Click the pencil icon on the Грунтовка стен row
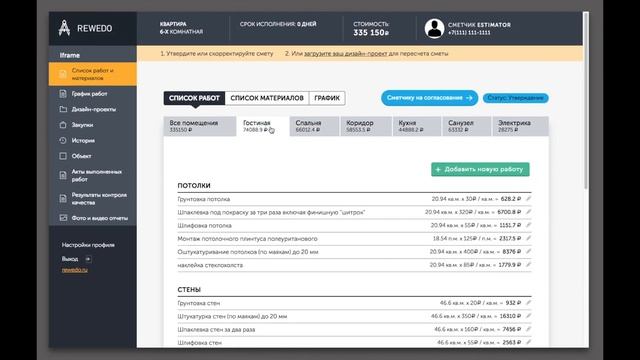This screenshot has height=360, width=640. click(x=528, y=303)
